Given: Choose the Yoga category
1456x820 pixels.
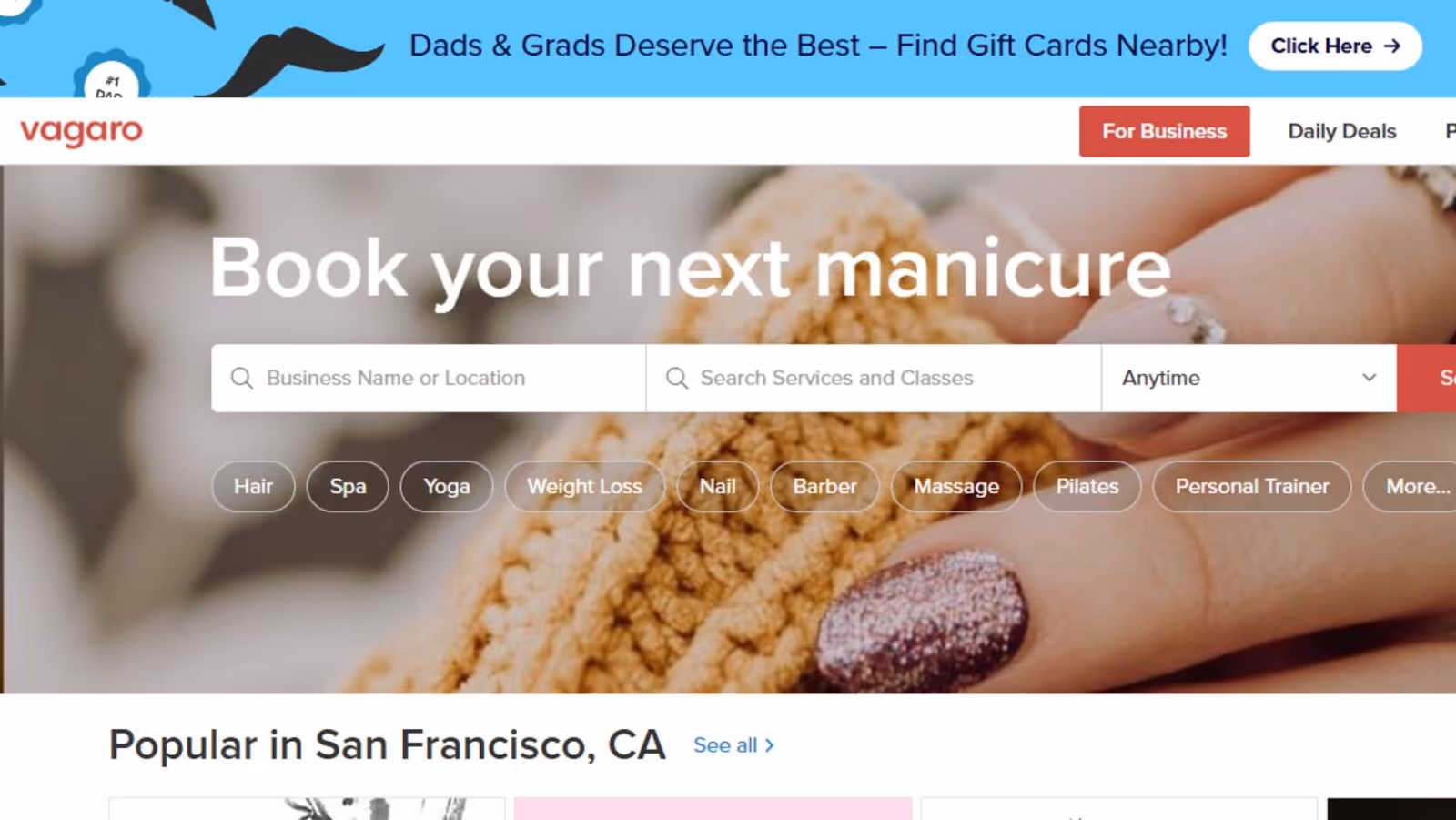Looking at the screenshot, I should click(x=447, y=487).
